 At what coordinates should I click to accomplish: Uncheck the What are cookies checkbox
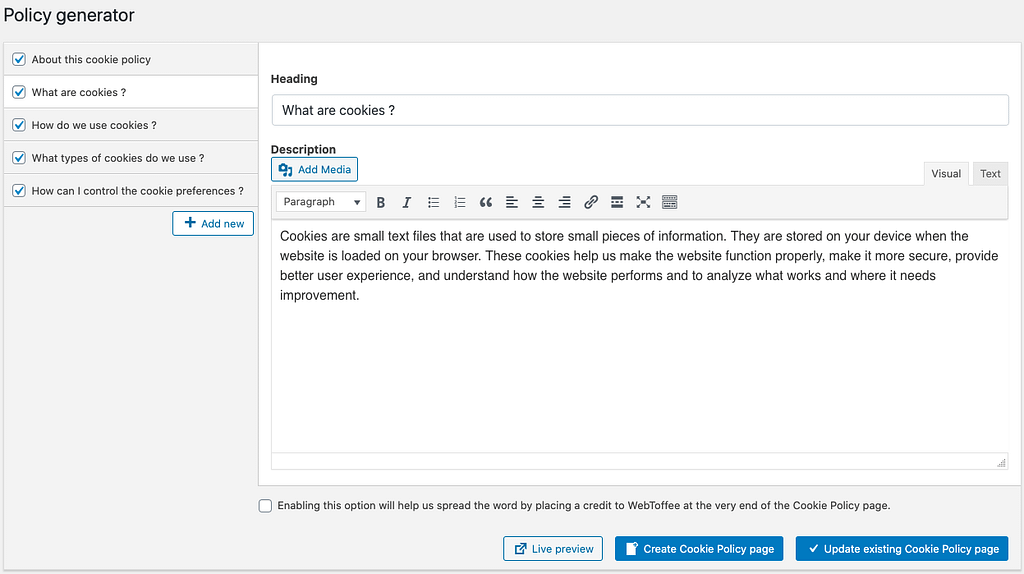click(x=19, y=92)
